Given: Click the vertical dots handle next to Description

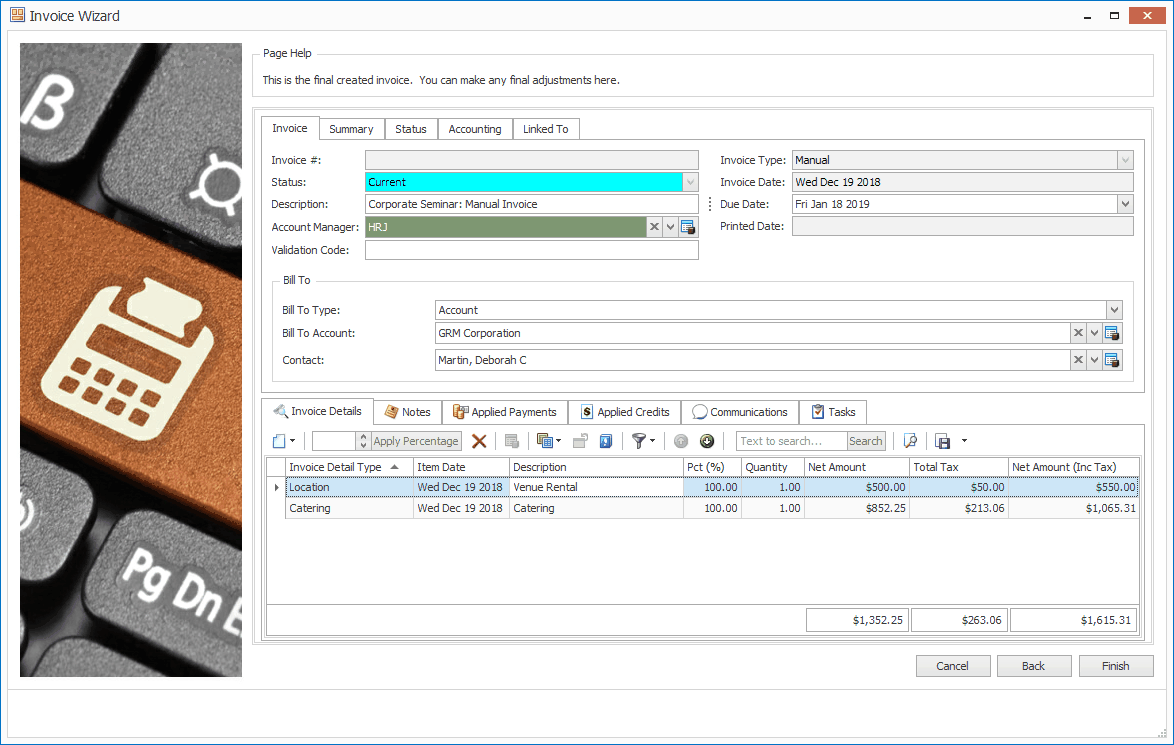Looking at the screenshot, I should pos(710,204).
